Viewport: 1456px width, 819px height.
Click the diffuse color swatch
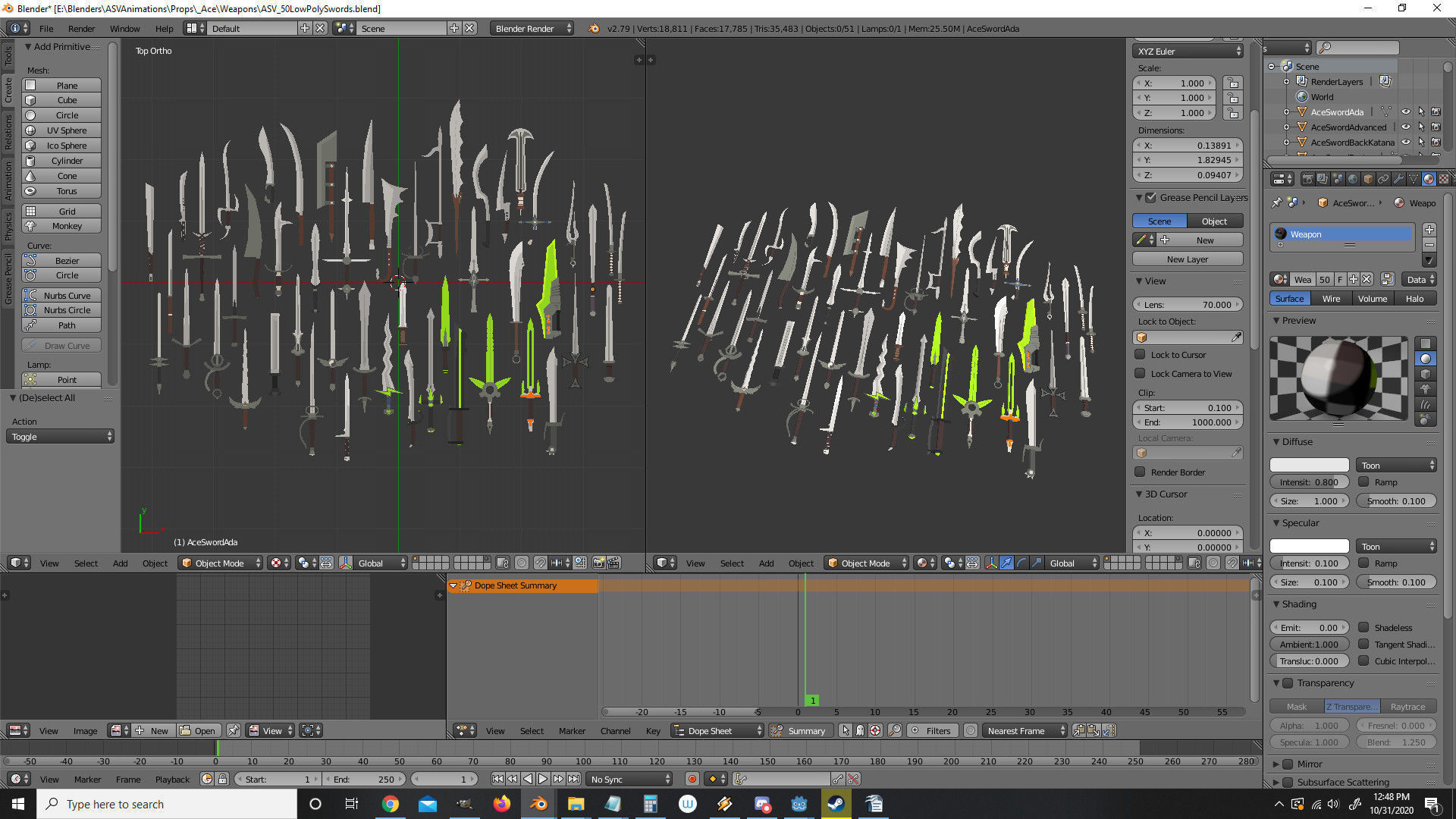coord(1310,466)
